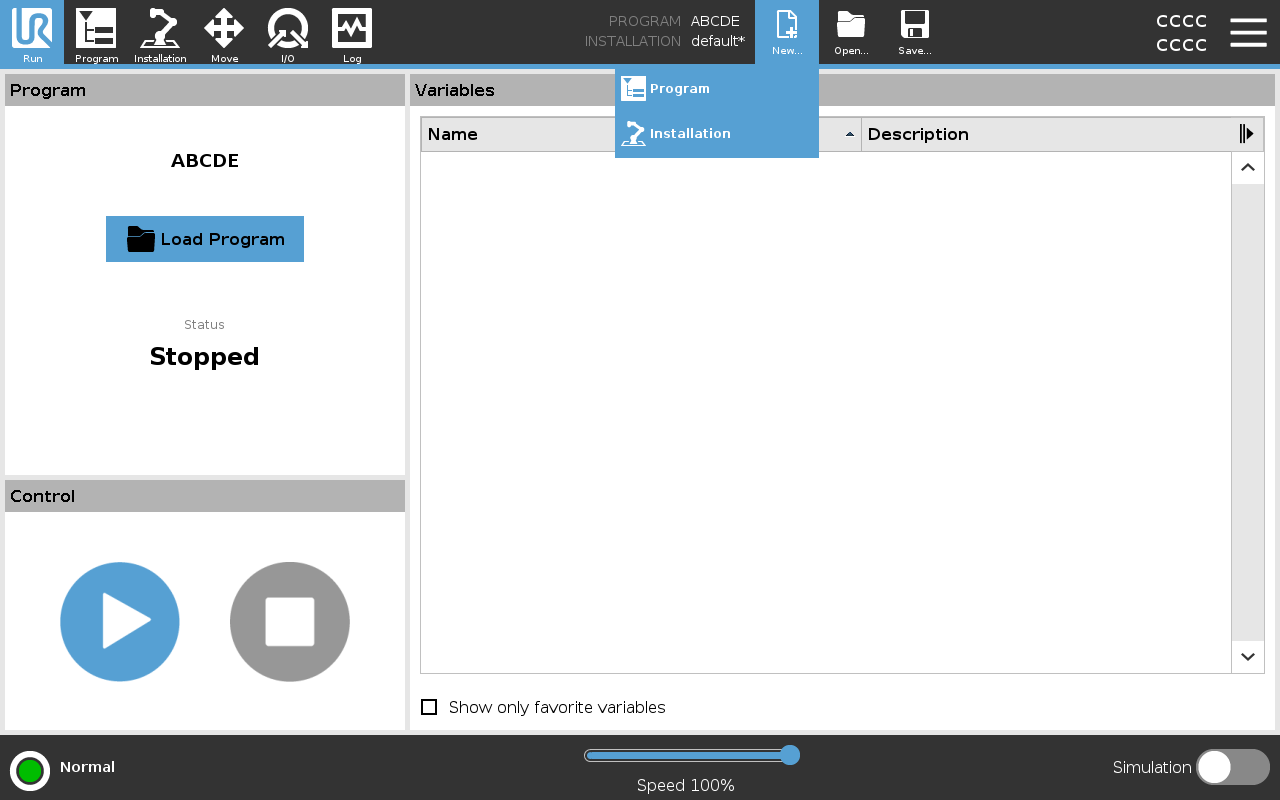Select Program from the New menu
The height and width of the screenshot is (800, 1280).
click(x=680, y=89)
